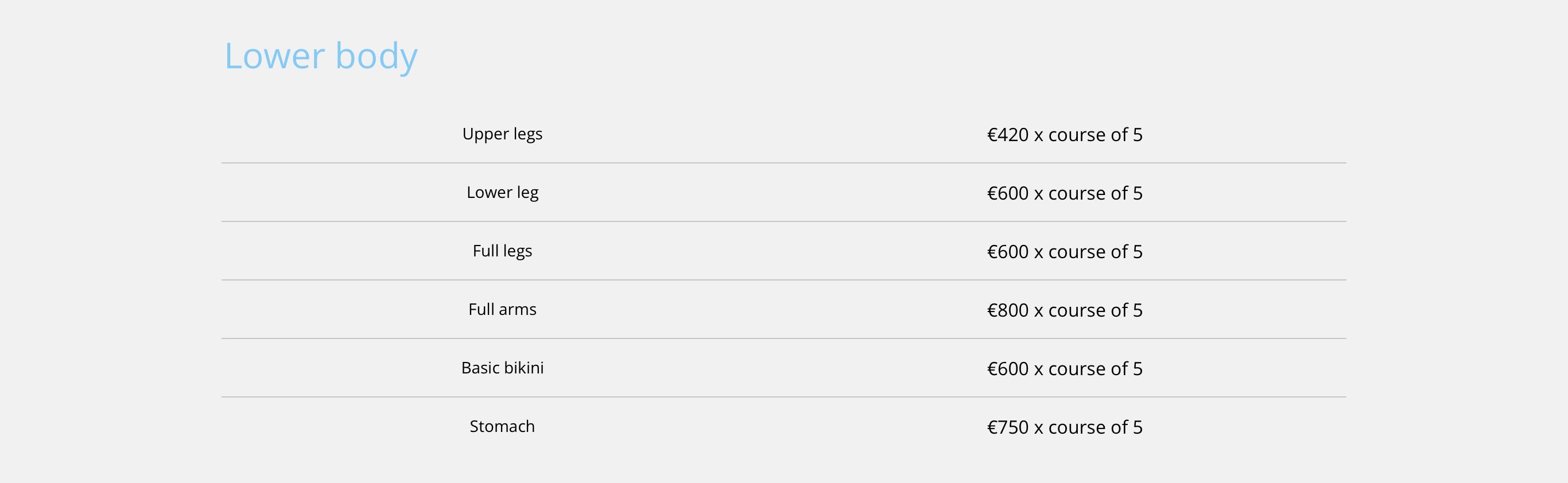Click the Lower body section heading

click(x=321, y=57)
